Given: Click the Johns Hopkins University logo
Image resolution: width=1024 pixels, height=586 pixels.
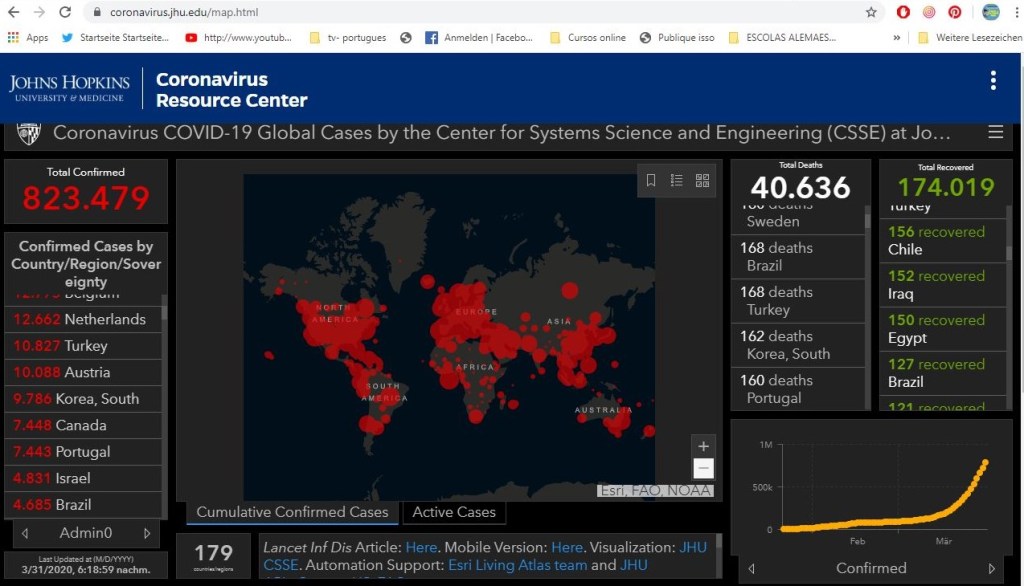Looking at the screenshot, I should click(70, 88).
